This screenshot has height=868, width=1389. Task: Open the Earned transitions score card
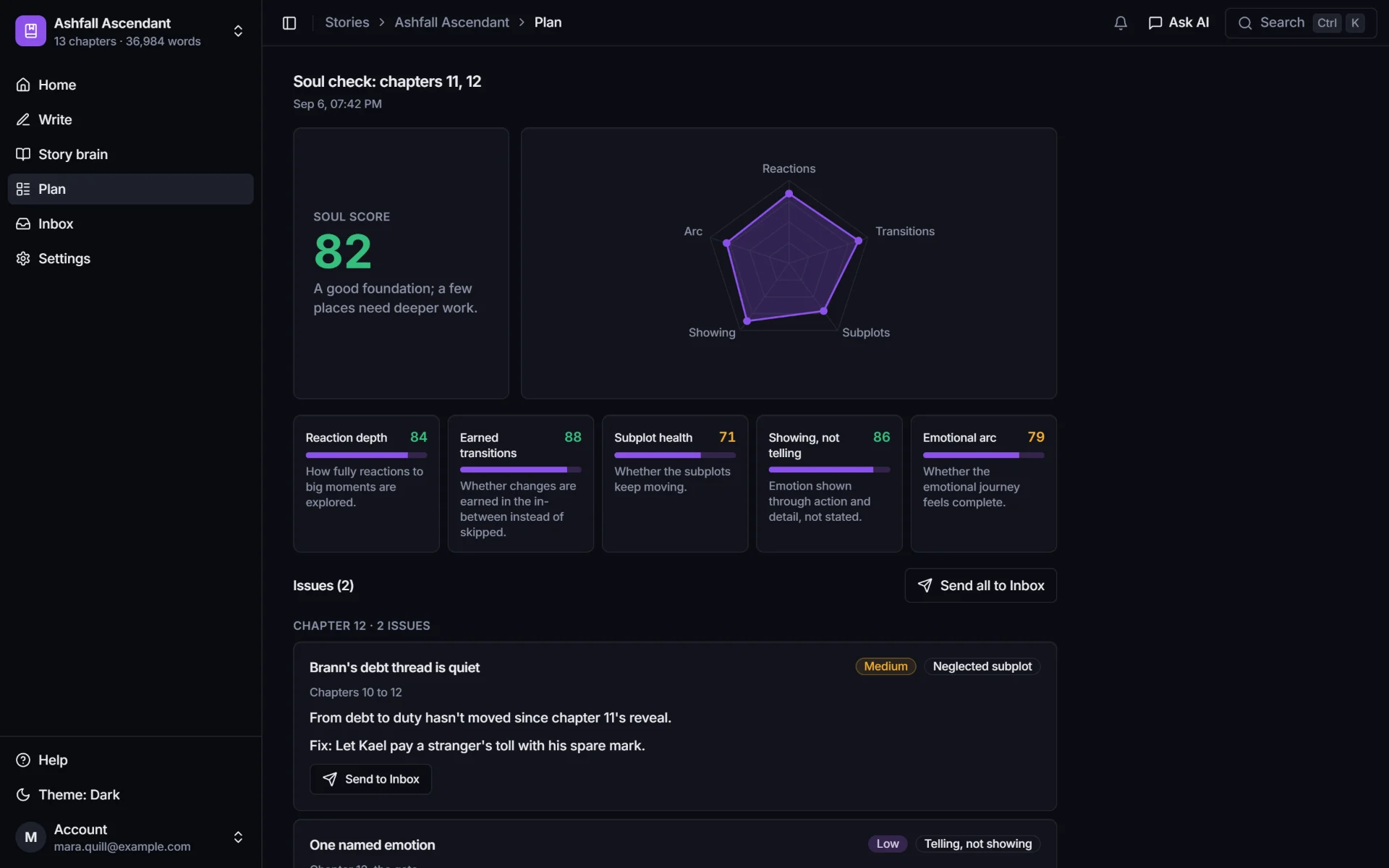click(520, 483)
